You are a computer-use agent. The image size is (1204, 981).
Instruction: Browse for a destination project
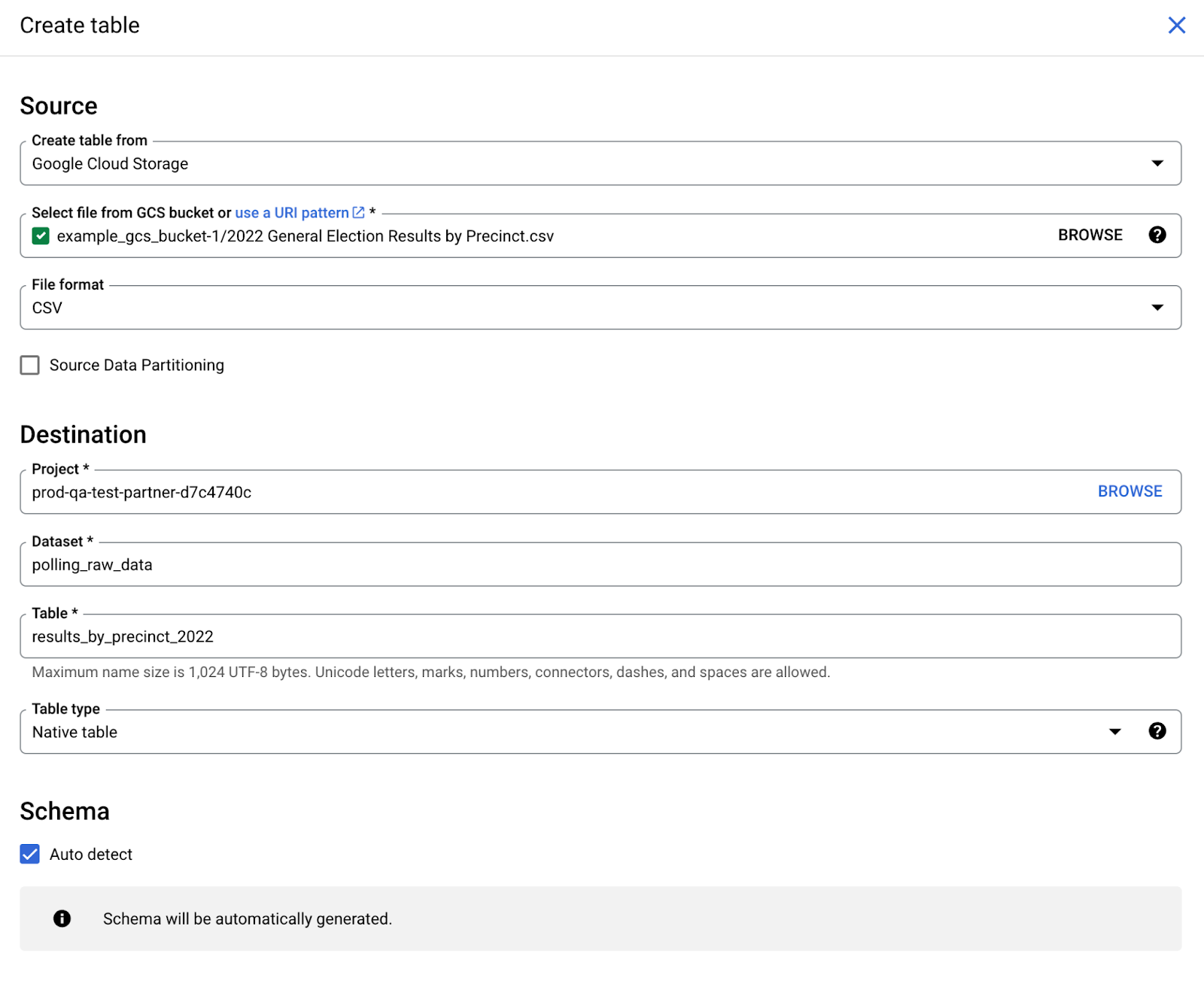tap(1130, 491)
